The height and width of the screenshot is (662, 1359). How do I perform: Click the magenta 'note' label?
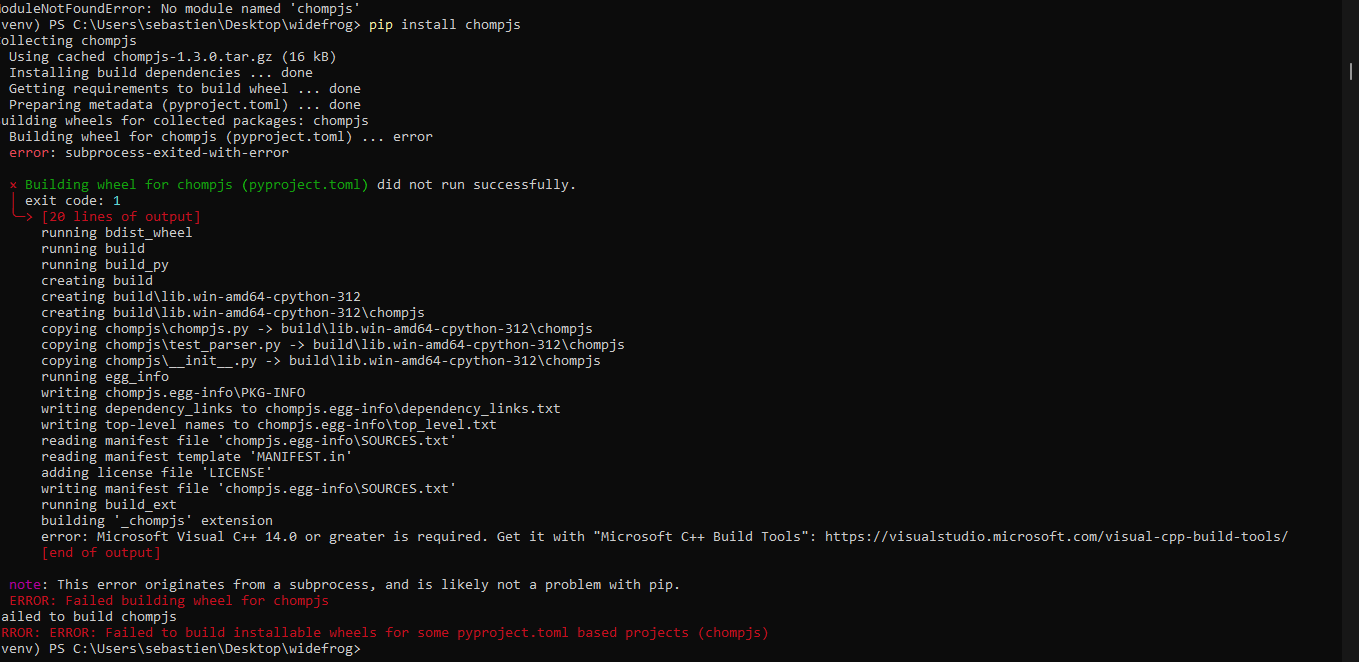tap(28, 585)
